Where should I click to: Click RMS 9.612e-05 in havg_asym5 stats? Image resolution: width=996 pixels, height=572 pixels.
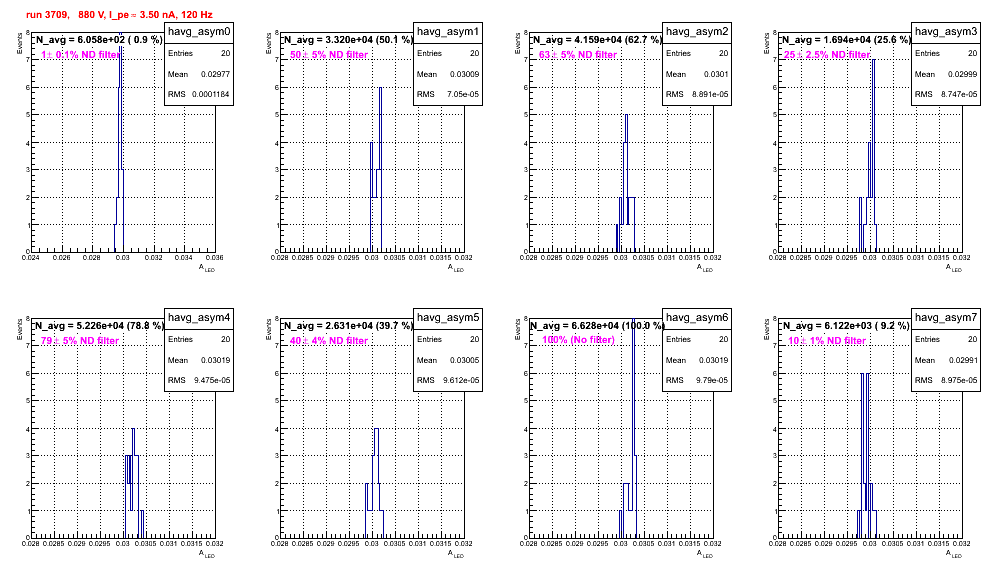[448, 381]
